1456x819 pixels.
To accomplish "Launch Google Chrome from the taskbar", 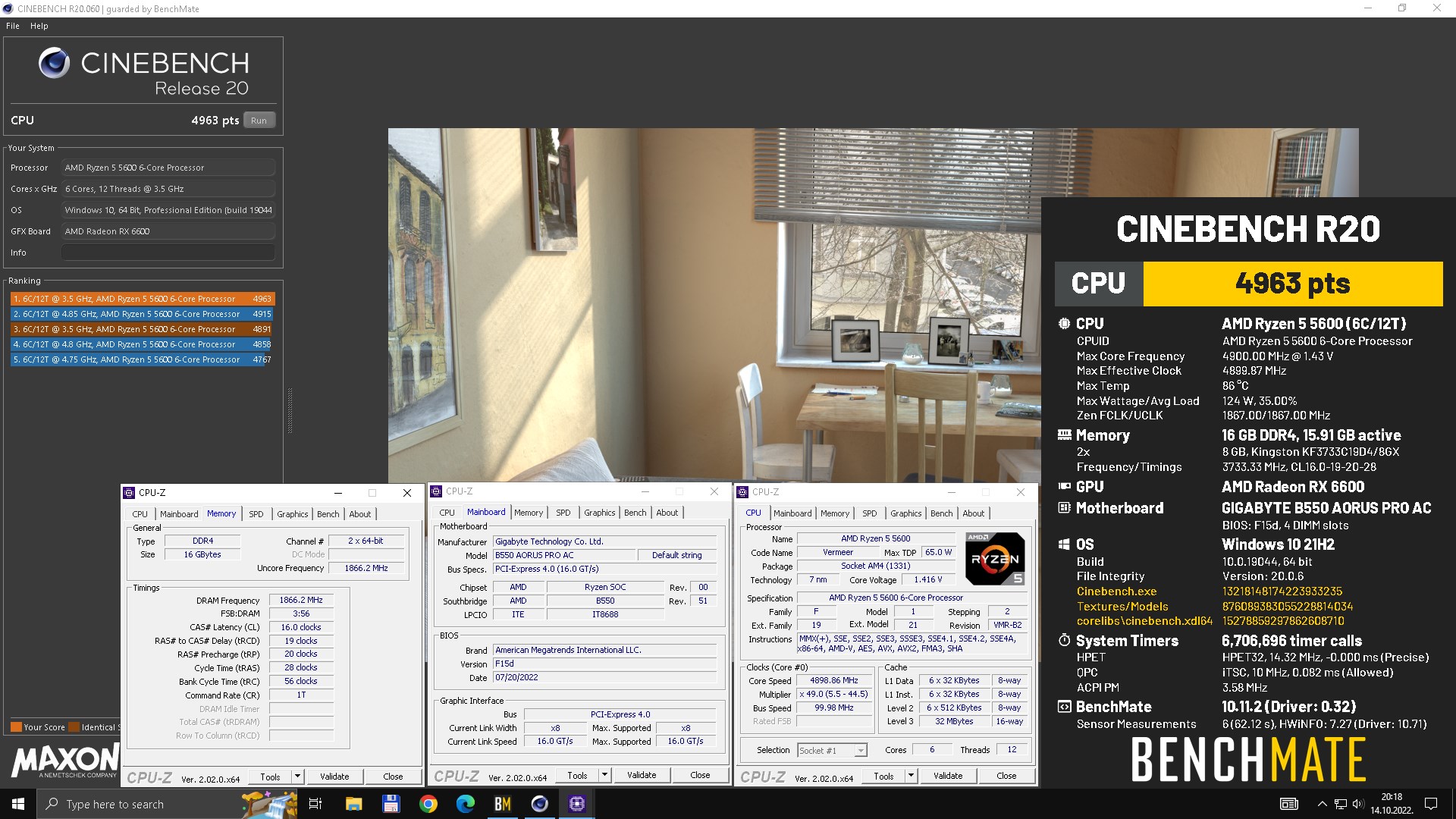I will point(428,804).
